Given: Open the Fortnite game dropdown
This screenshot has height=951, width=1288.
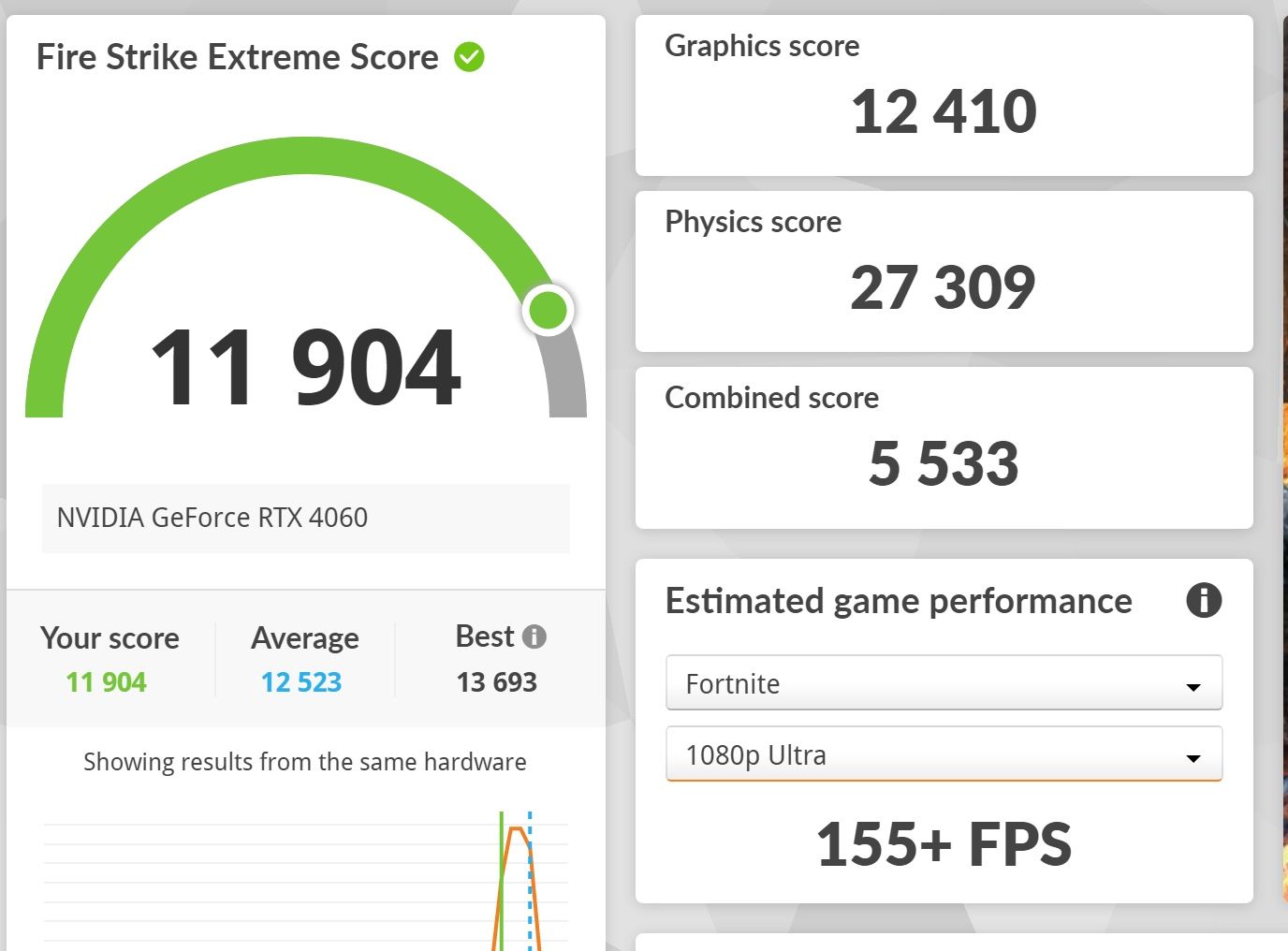Looking at the screenshot, I should pyautogui.click(x=944, y=683).
